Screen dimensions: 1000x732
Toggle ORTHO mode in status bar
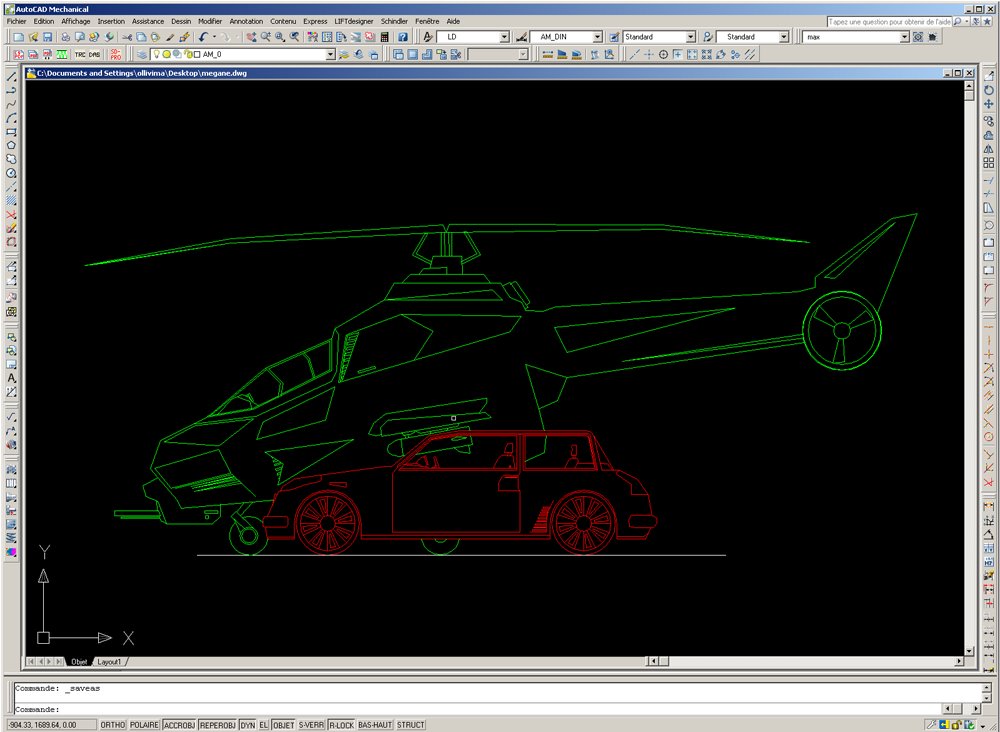pos(113,725)
